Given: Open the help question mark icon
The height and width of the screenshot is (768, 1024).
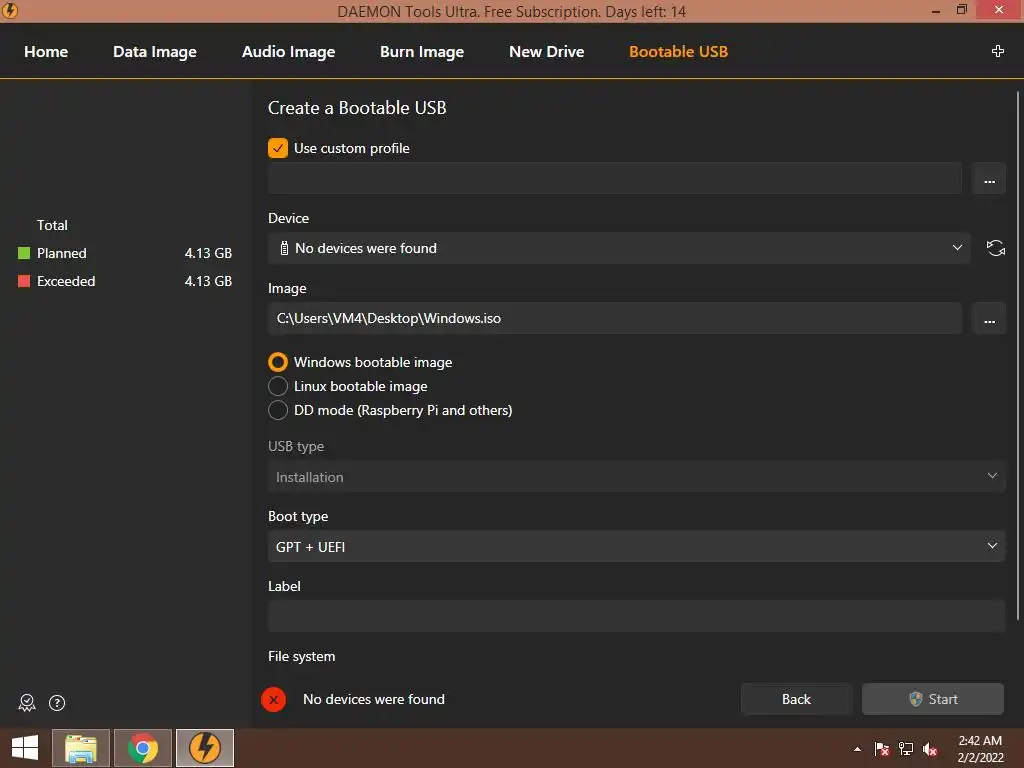Looking at the screenshot, I should 57,703.
